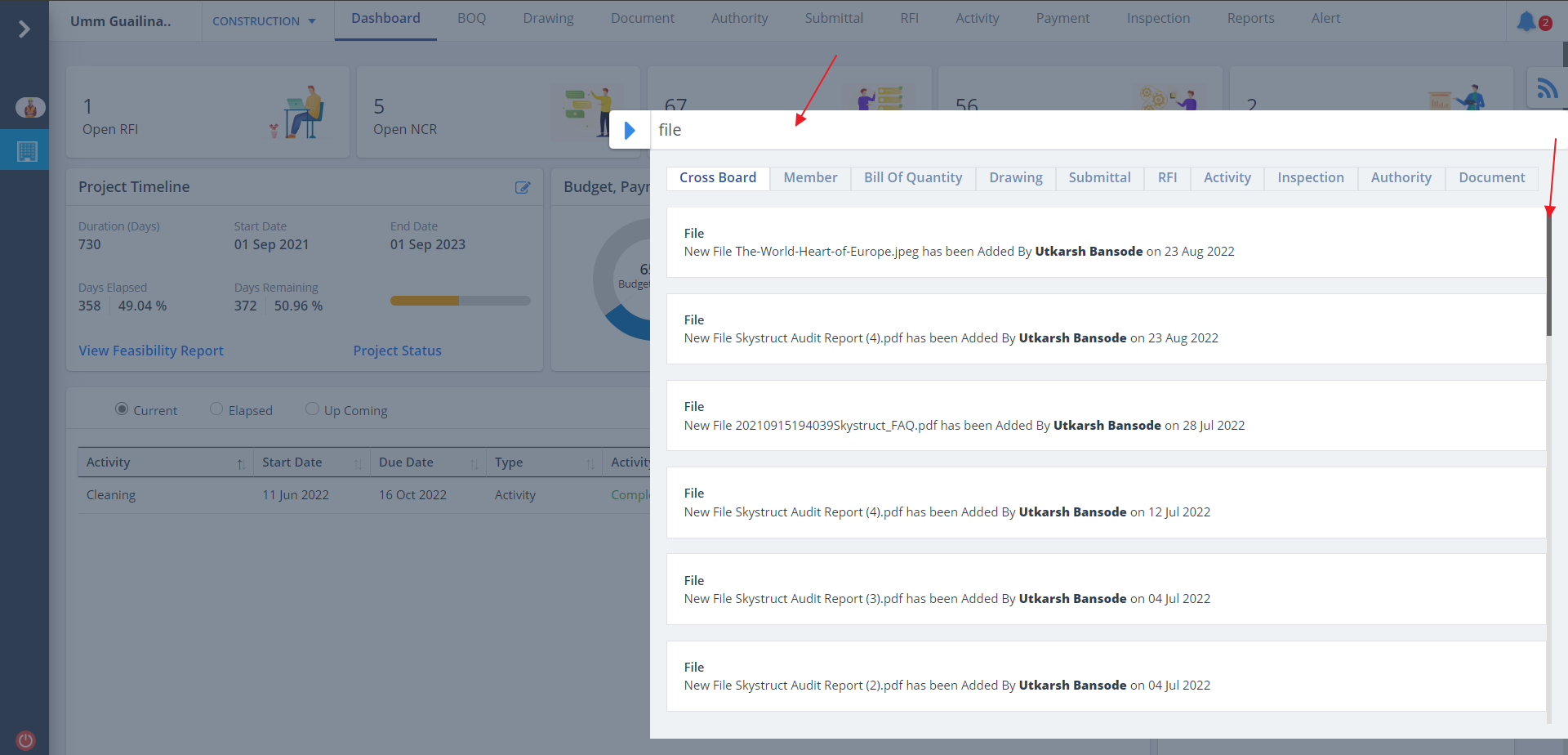Image resolution: width=1568 pixels, height=755 pixels.
Task: Open the Reports menu
Action: [x=1250, y=18]
